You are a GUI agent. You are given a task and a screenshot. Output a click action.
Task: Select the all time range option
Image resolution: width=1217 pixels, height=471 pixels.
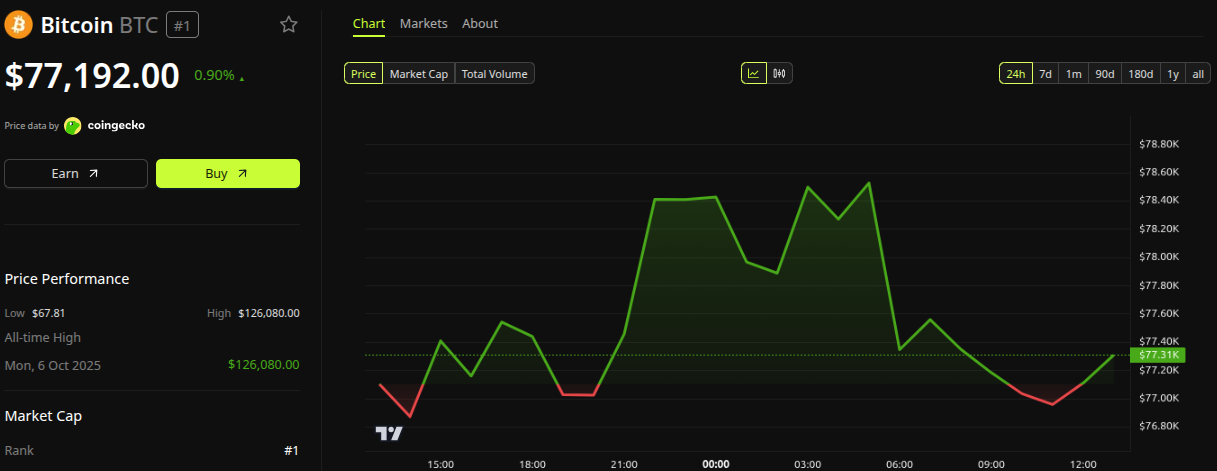(x=1199, y=73)
